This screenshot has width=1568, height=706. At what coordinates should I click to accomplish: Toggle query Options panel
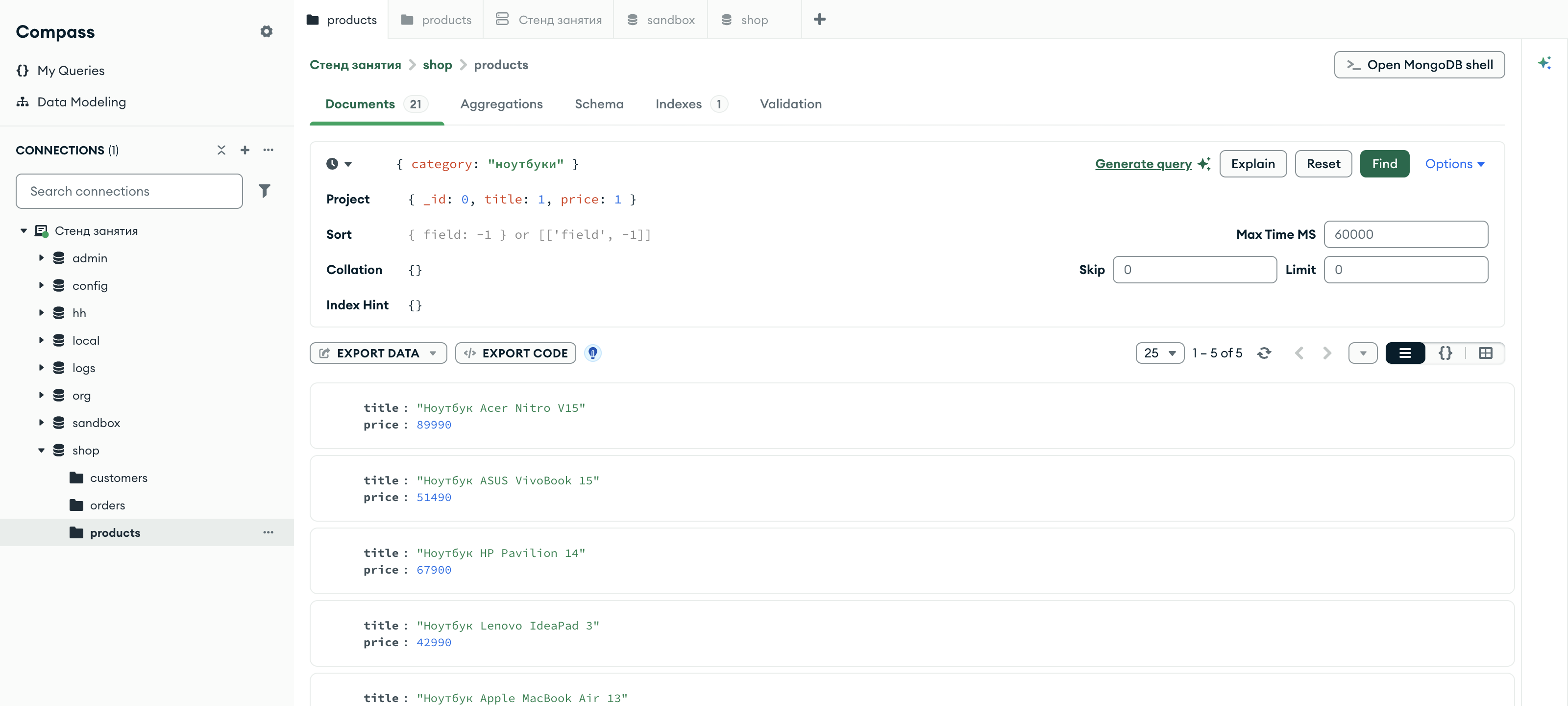1455,164
